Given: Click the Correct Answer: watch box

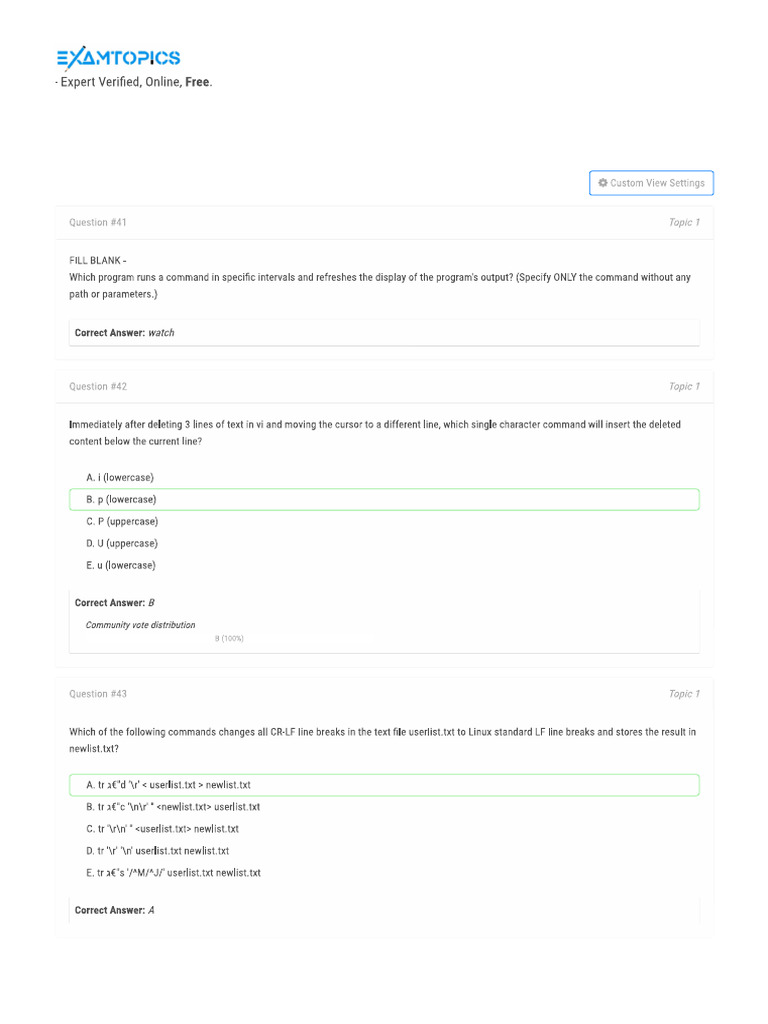Looking at the screenshot, I should pyautogui.click(x=384, y=333).
